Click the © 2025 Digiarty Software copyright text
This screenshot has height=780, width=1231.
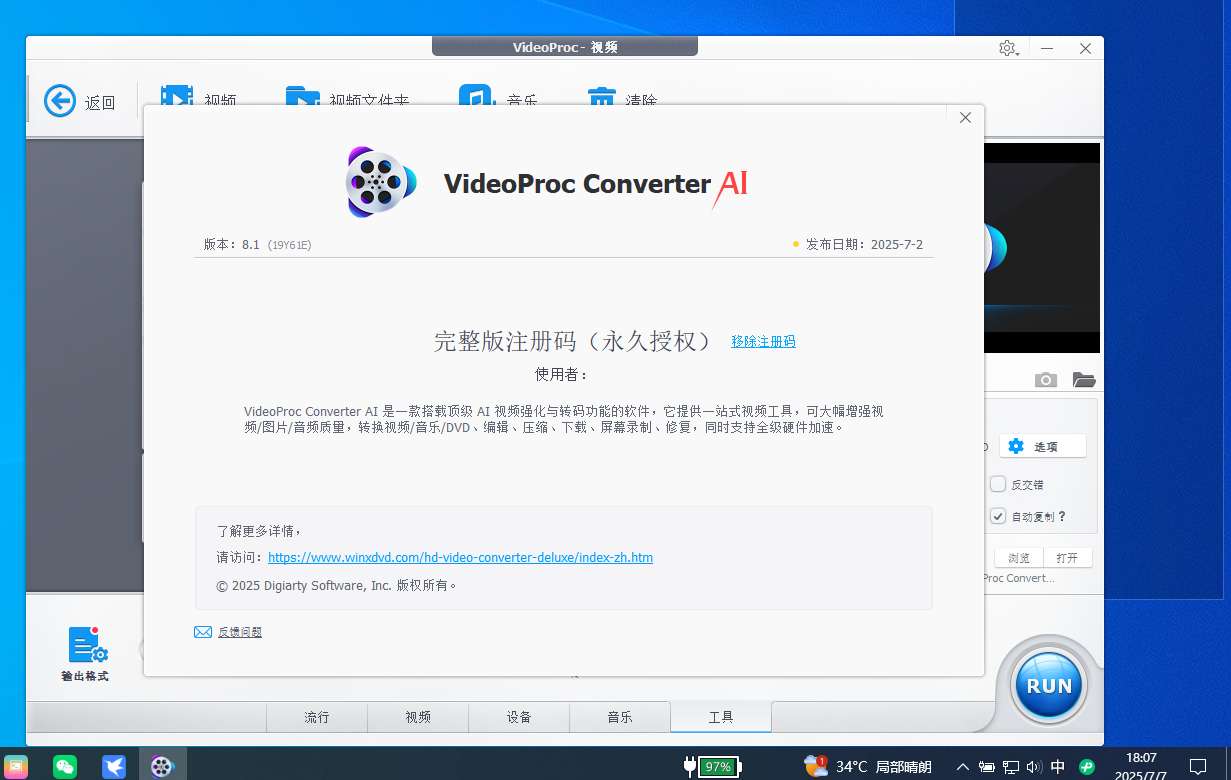(x=337, y=586)
